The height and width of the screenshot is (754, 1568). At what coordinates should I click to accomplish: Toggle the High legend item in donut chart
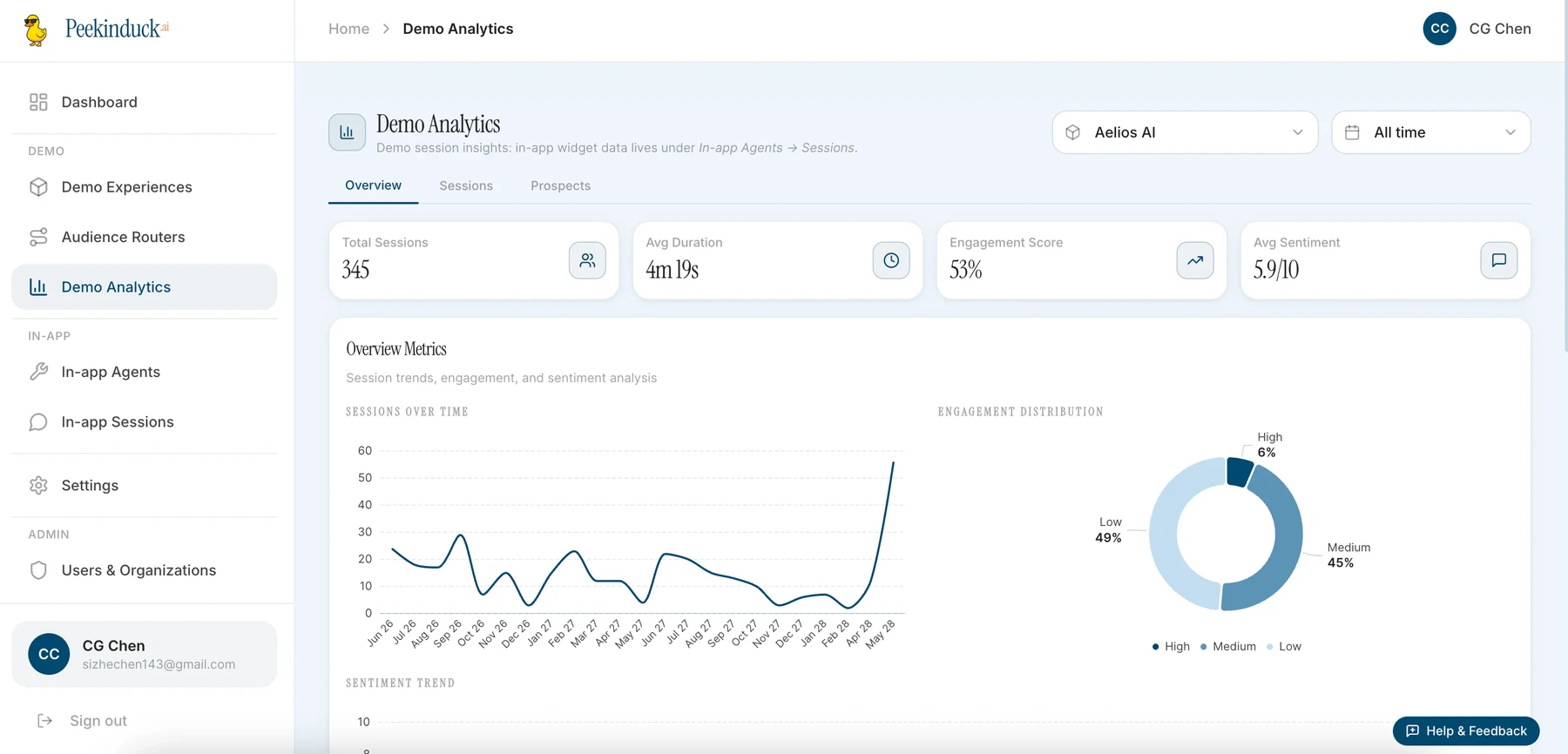1171,646
